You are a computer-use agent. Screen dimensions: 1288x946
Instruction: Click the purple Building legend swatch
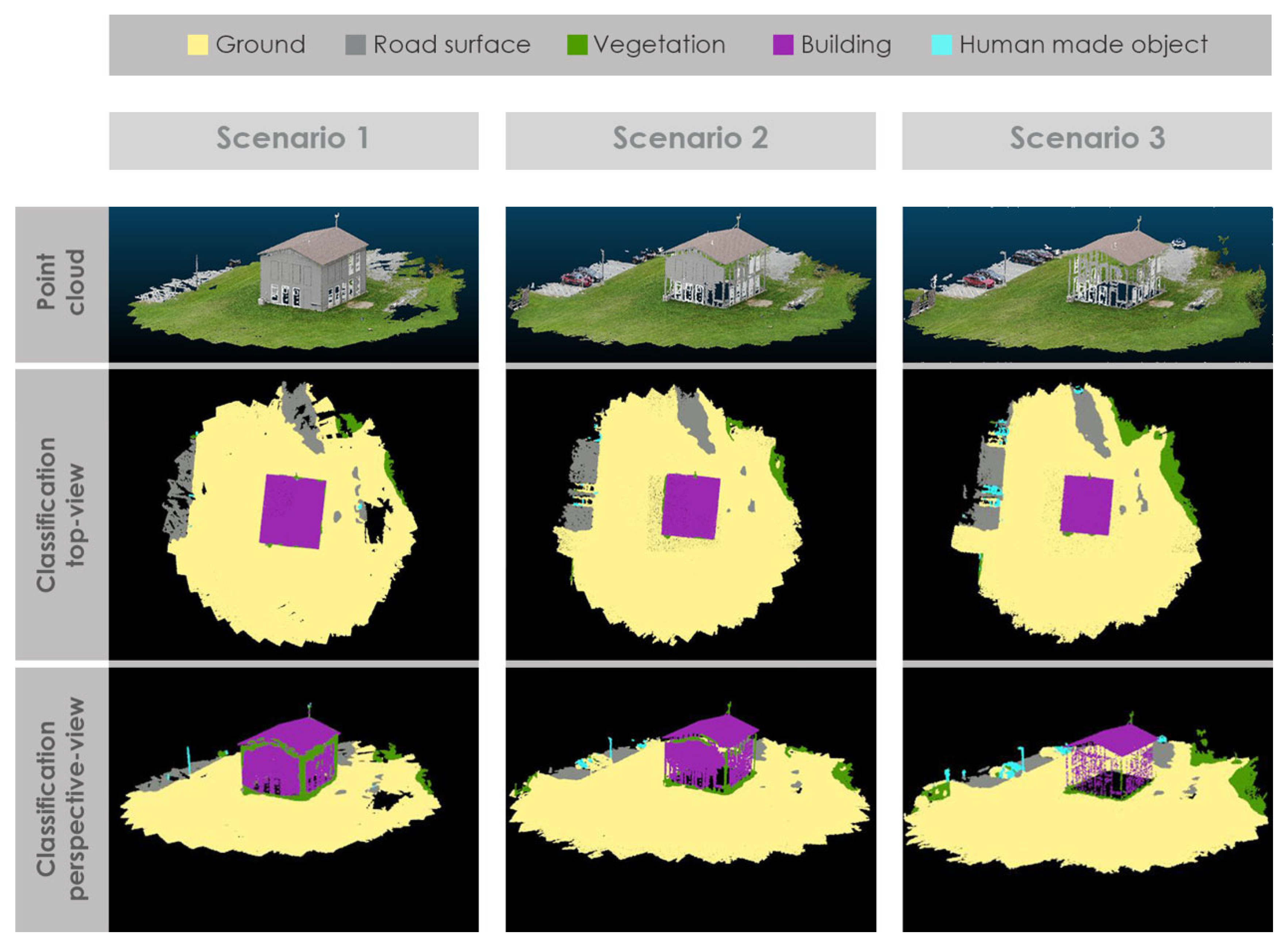click(x=782, y=45)
